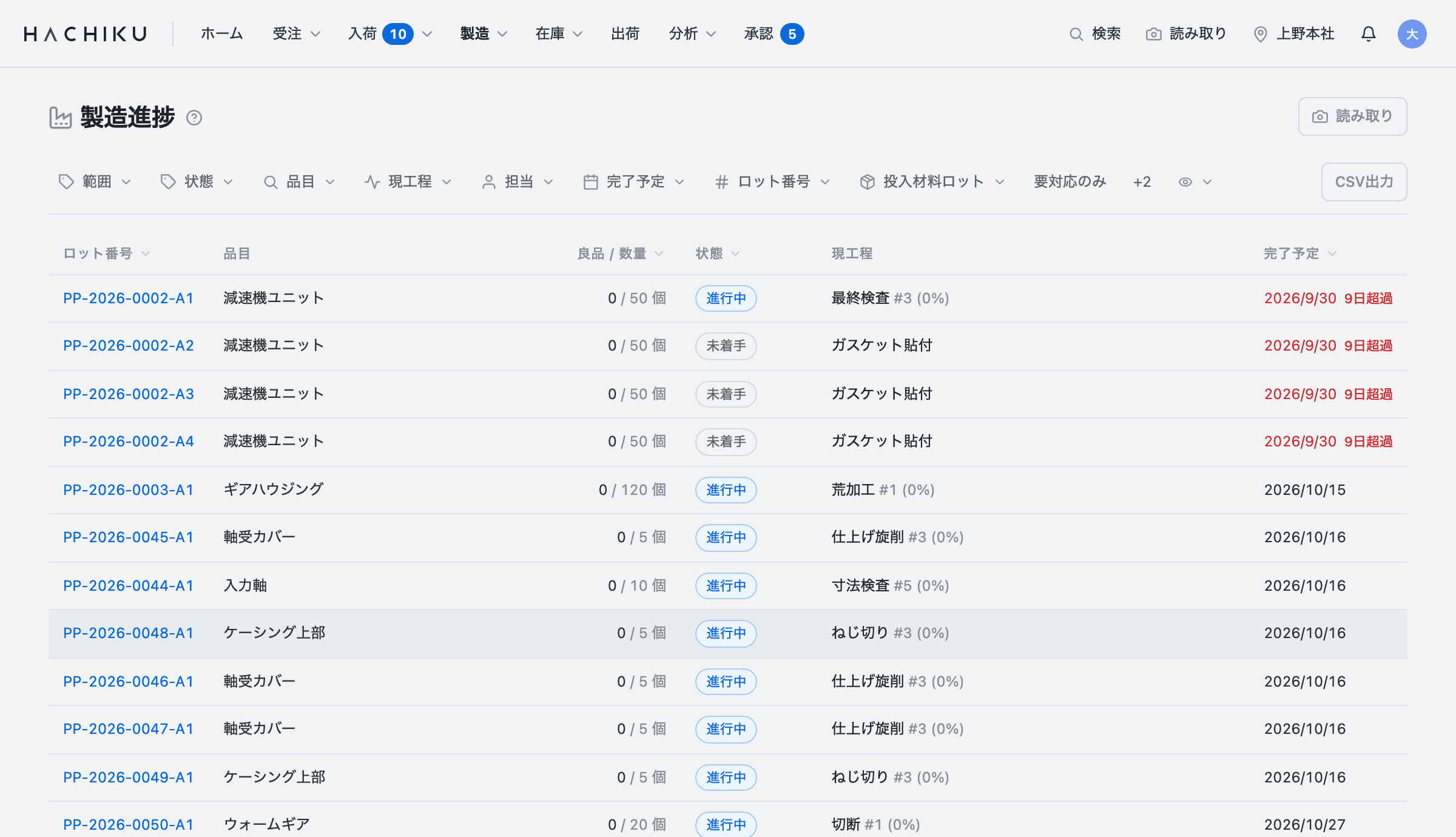This screenshot has width=1456, height=837.
Task: Sort by the 状態 column header
Action: pos(718,254)
